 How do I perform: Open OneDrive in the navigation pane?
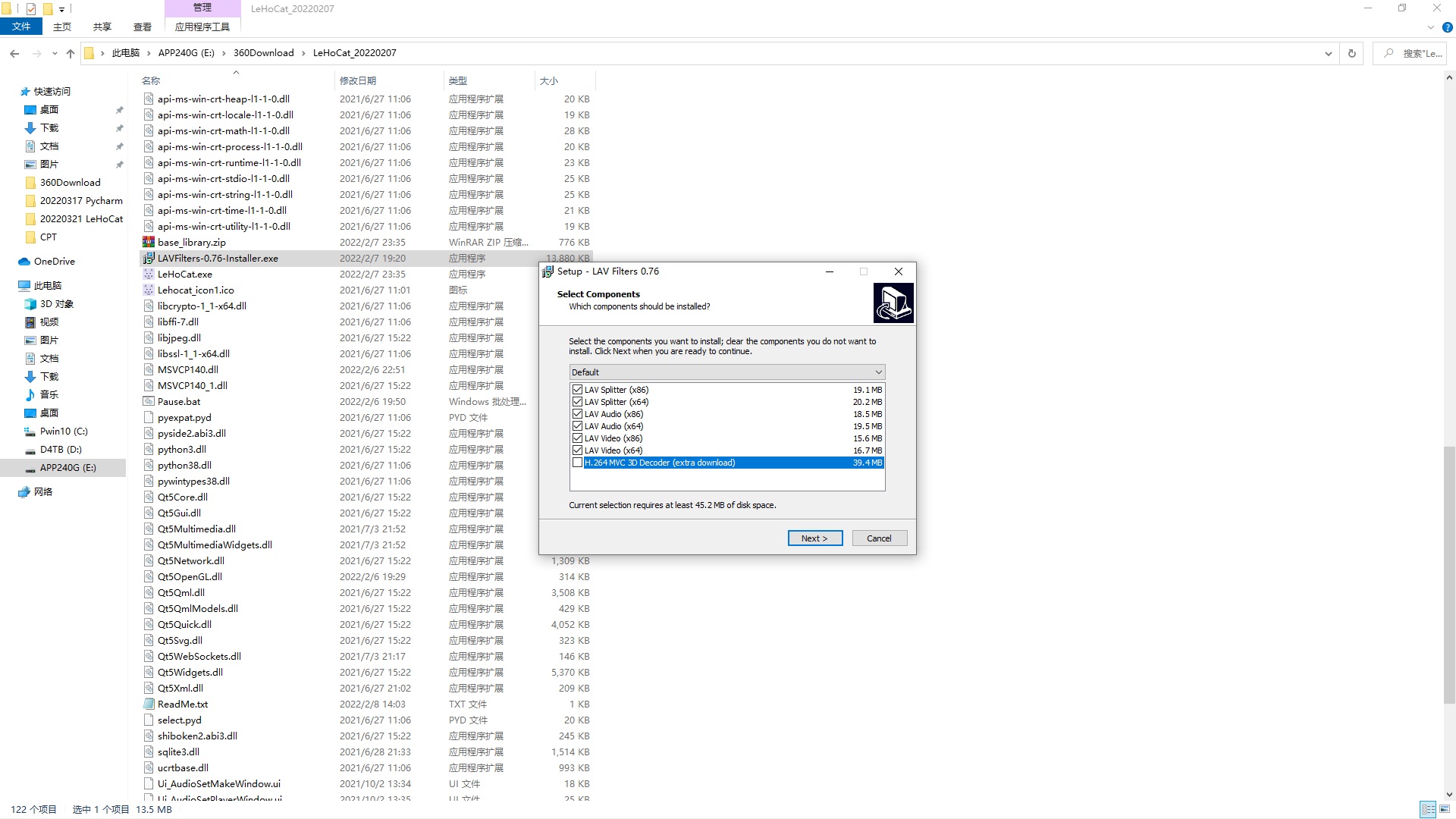(x=54, y=262)
